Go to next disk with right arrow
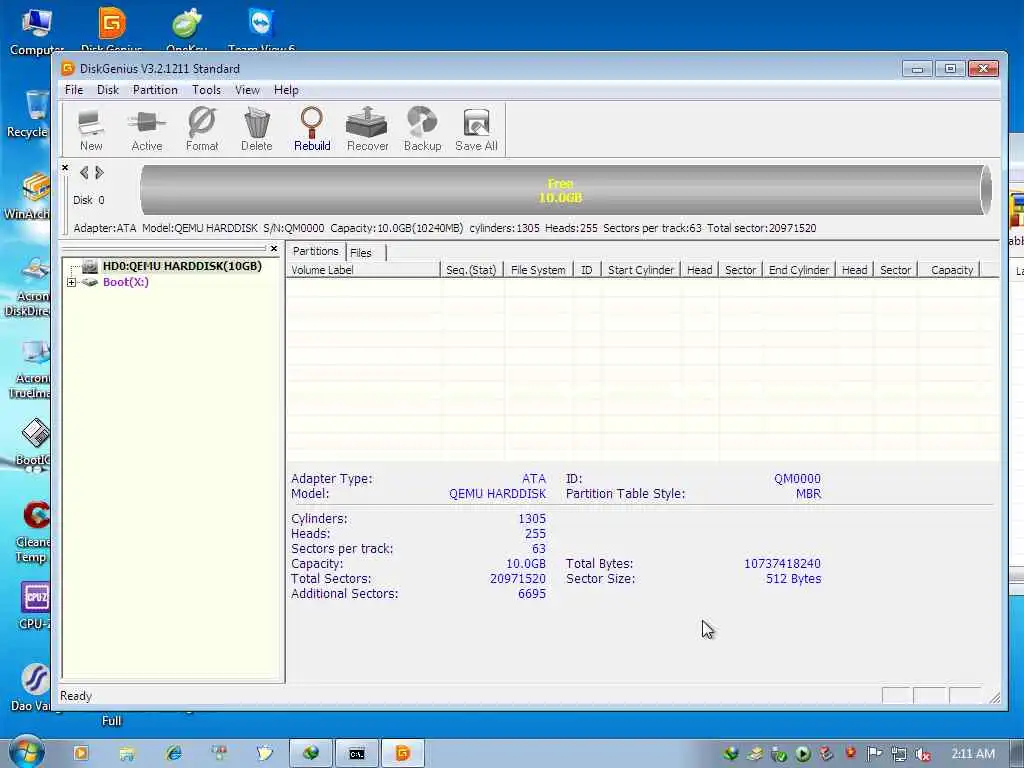The width and height of the screenshot is (1024, 768). [x=99, y=172]
